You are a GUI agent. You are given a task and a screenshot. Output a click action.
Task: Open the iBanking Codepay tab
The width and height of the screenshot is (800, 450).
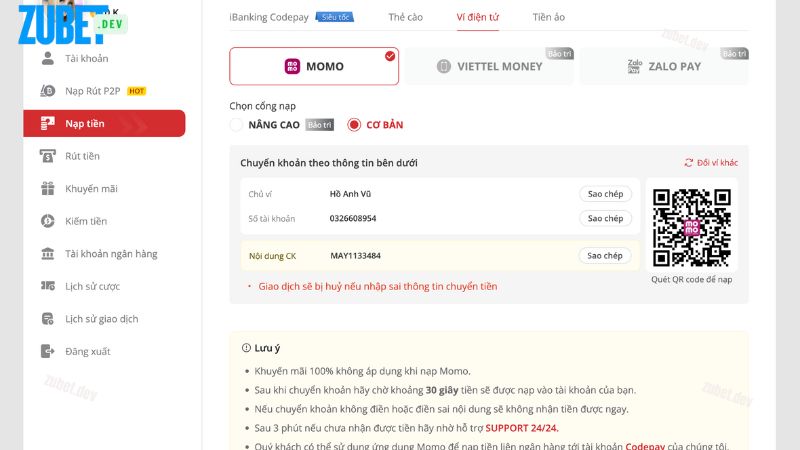pos(269,17)
